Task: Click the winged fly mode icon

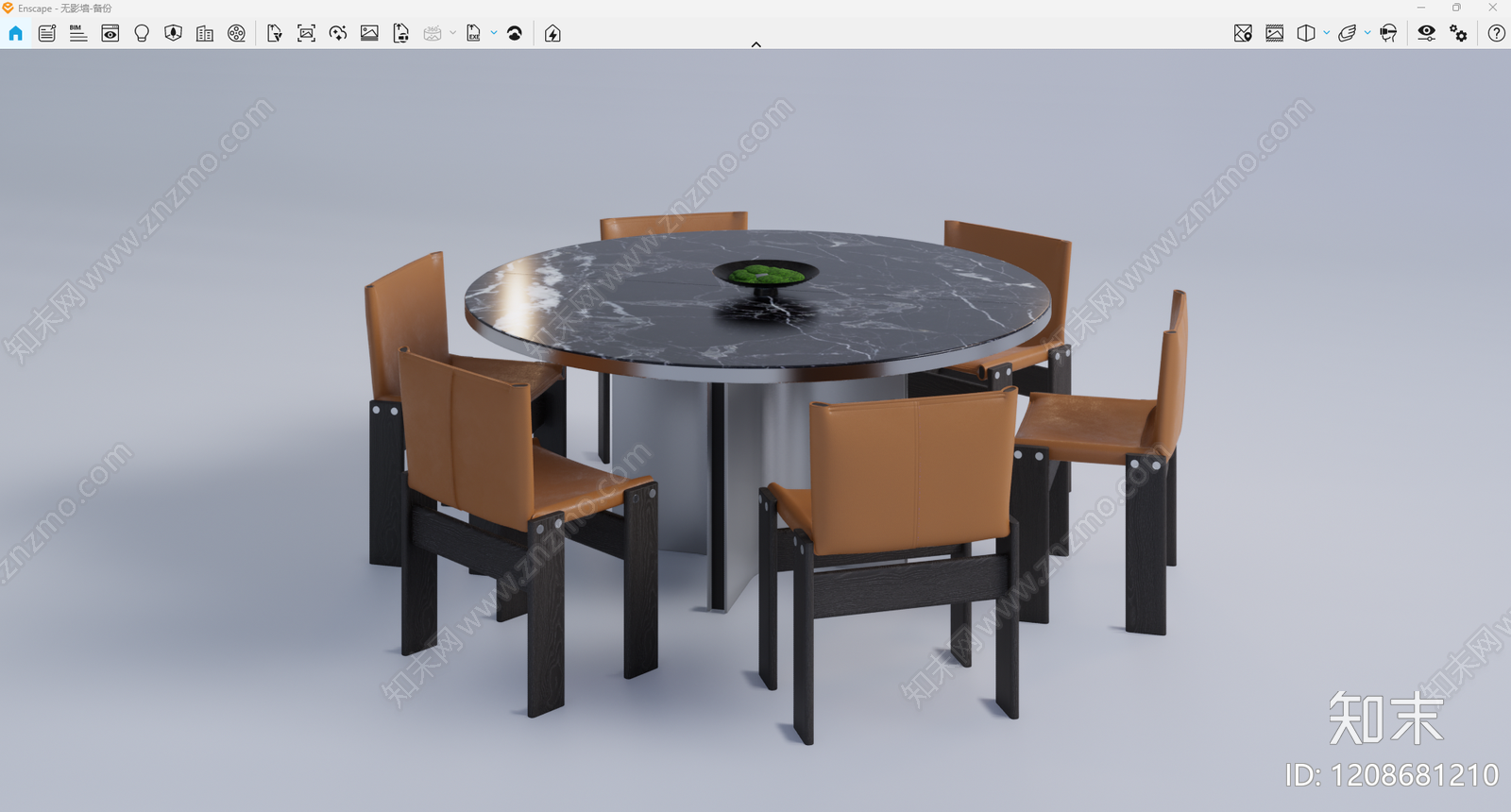Action: pos(1348,33)
